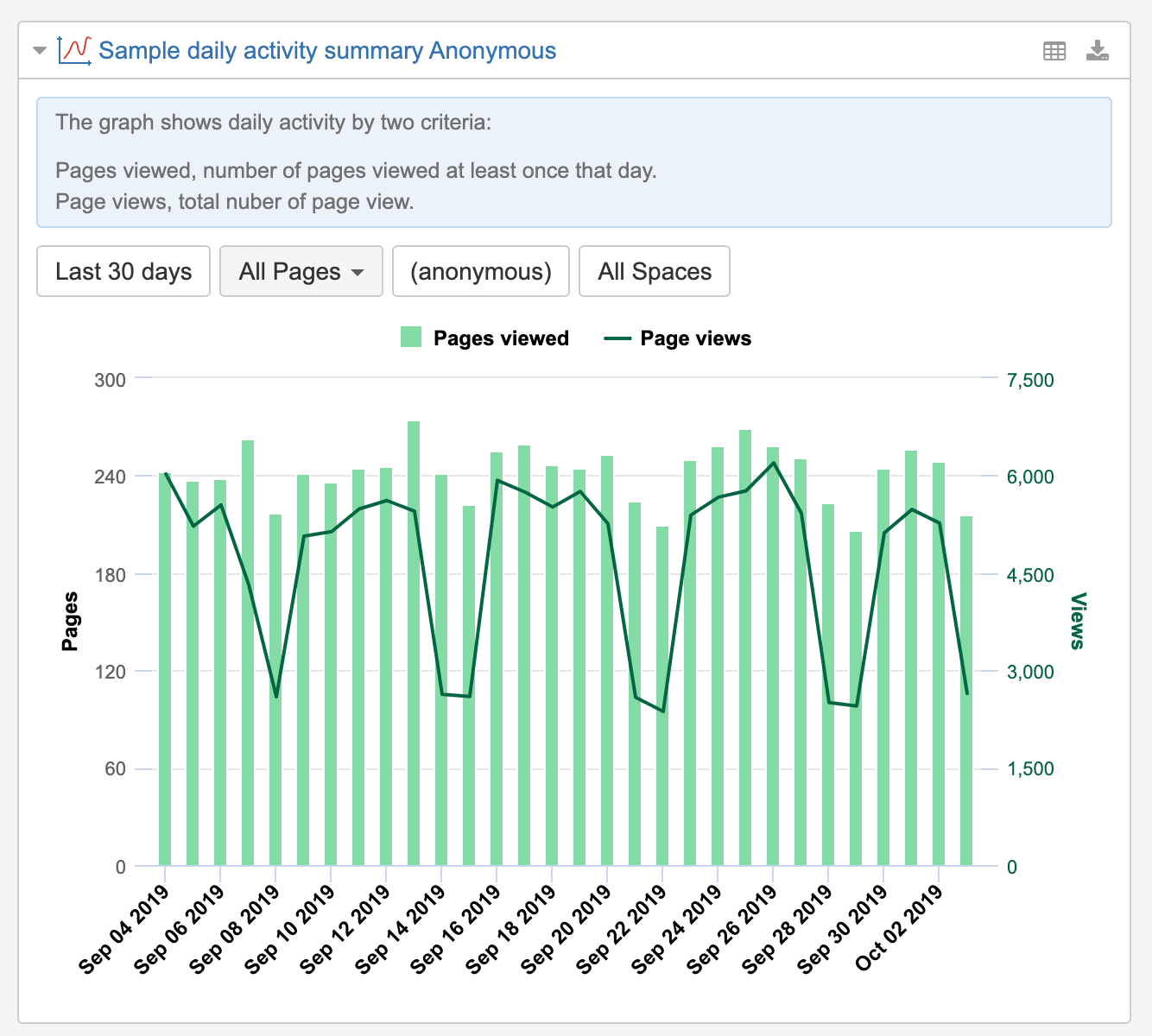
Task: Click the Sep 07 bar
Action: click(x=248, y=653)
